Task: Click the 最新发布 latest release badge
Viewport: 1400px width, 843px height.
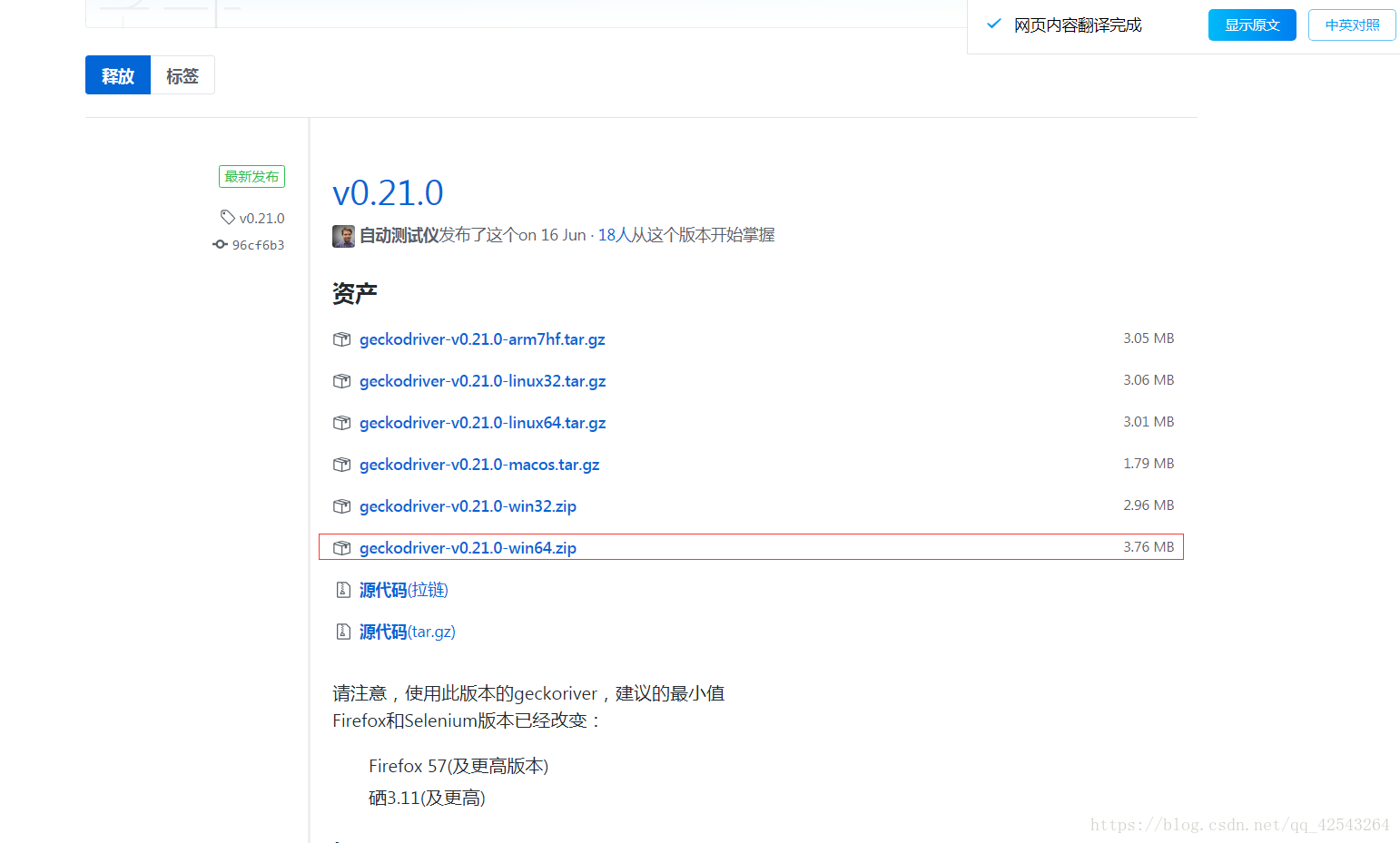Action: (x=251, y=176)
